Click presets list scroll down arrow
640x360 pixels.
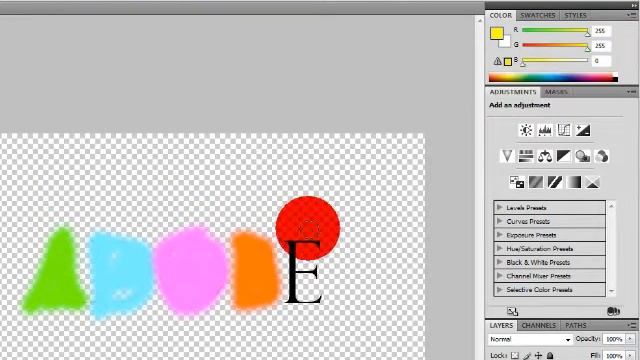point(611,291)
